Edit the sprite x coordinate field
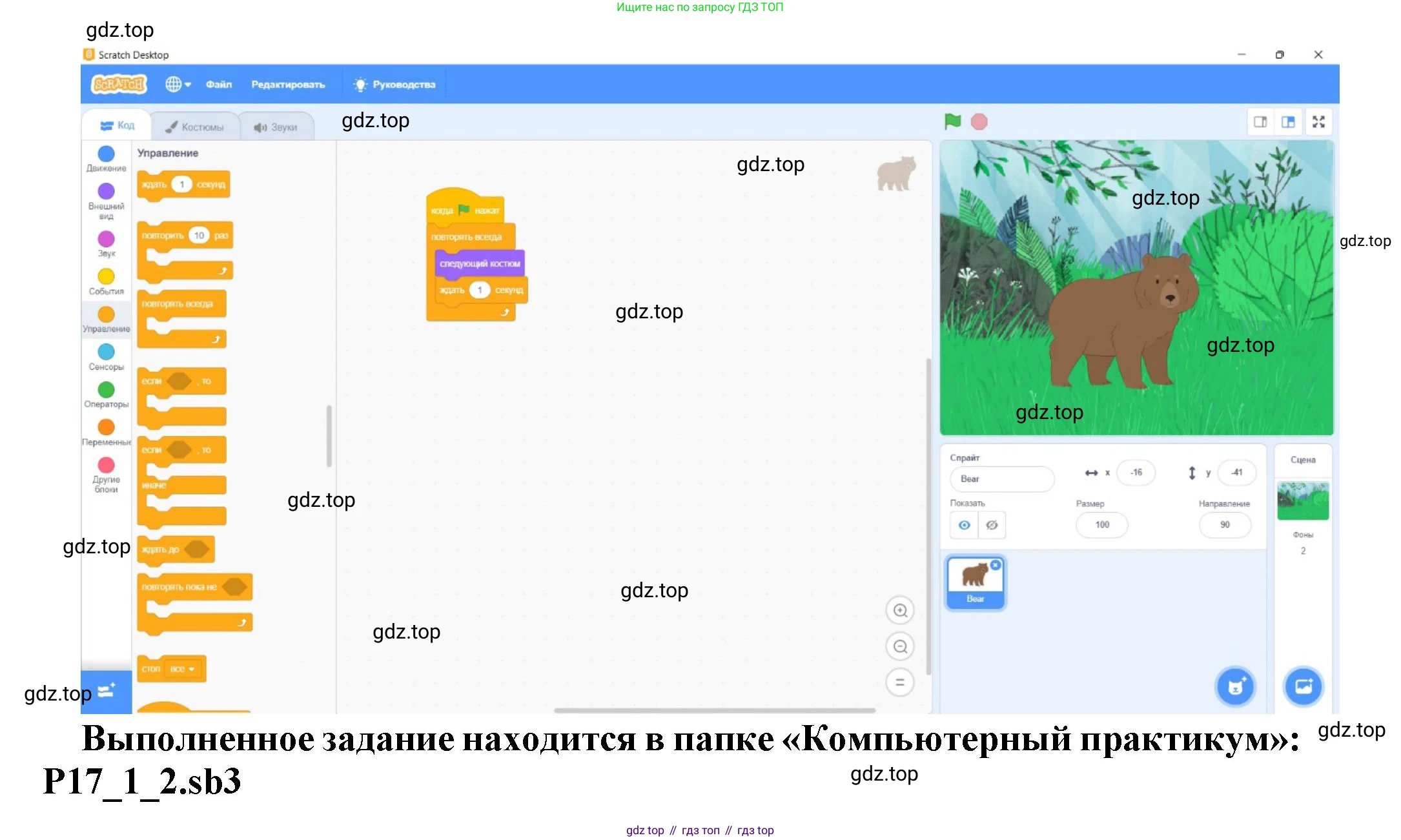This screenshot has height=840, width=1401. click(x=1136, y=473)
